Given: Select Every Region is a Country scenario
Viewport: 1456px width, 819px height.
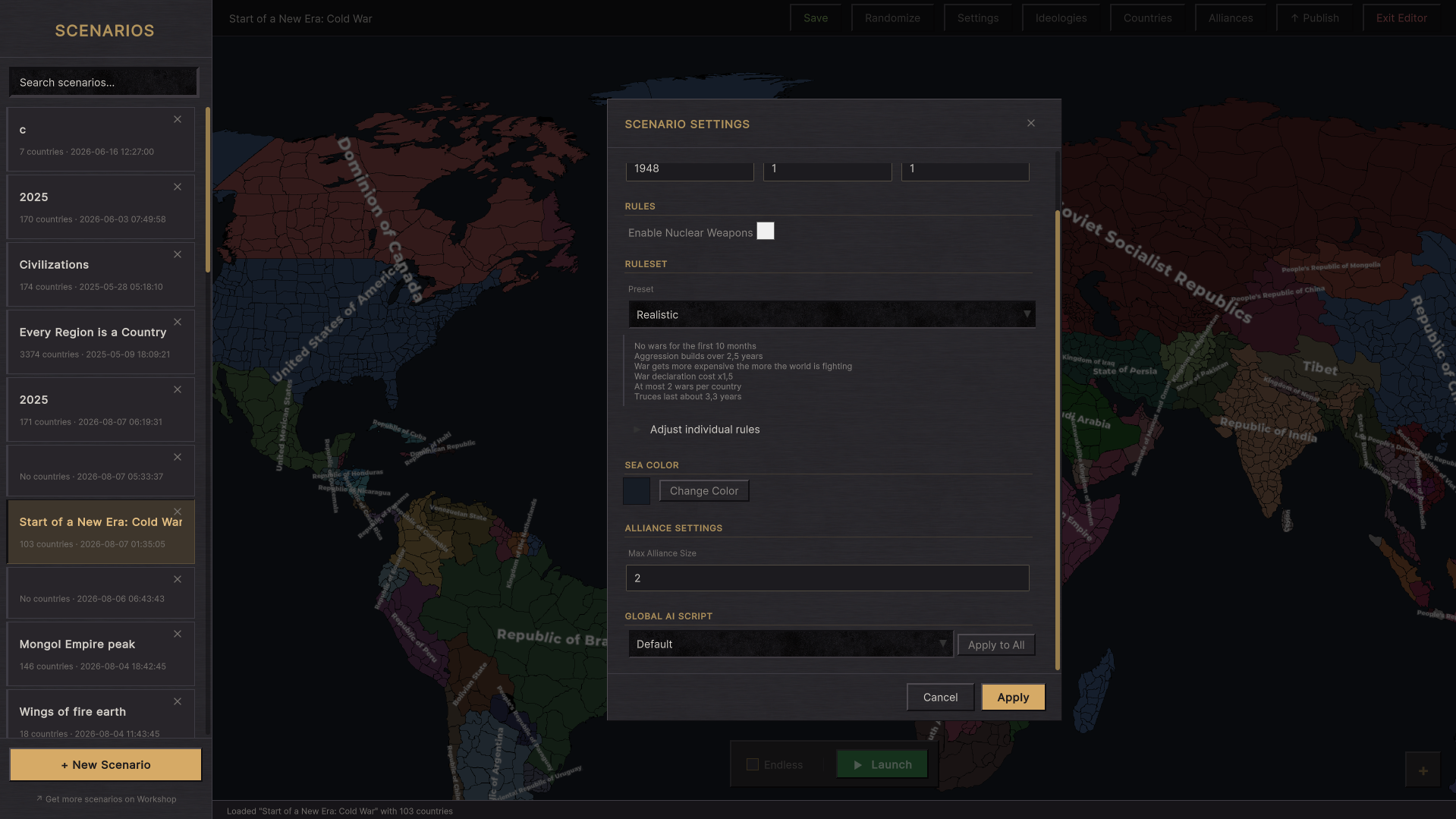Looking at the screenshot, I should click(x=101, y=342).
